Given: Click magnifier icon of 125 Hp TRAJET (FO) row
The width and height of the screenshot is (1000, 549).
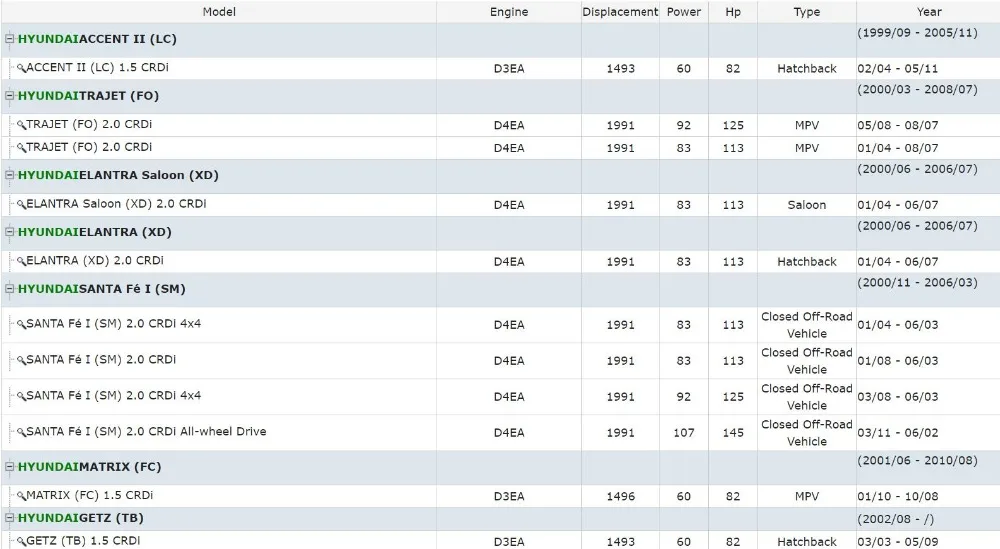Looking at the screenshot, I should click(21, 124).
